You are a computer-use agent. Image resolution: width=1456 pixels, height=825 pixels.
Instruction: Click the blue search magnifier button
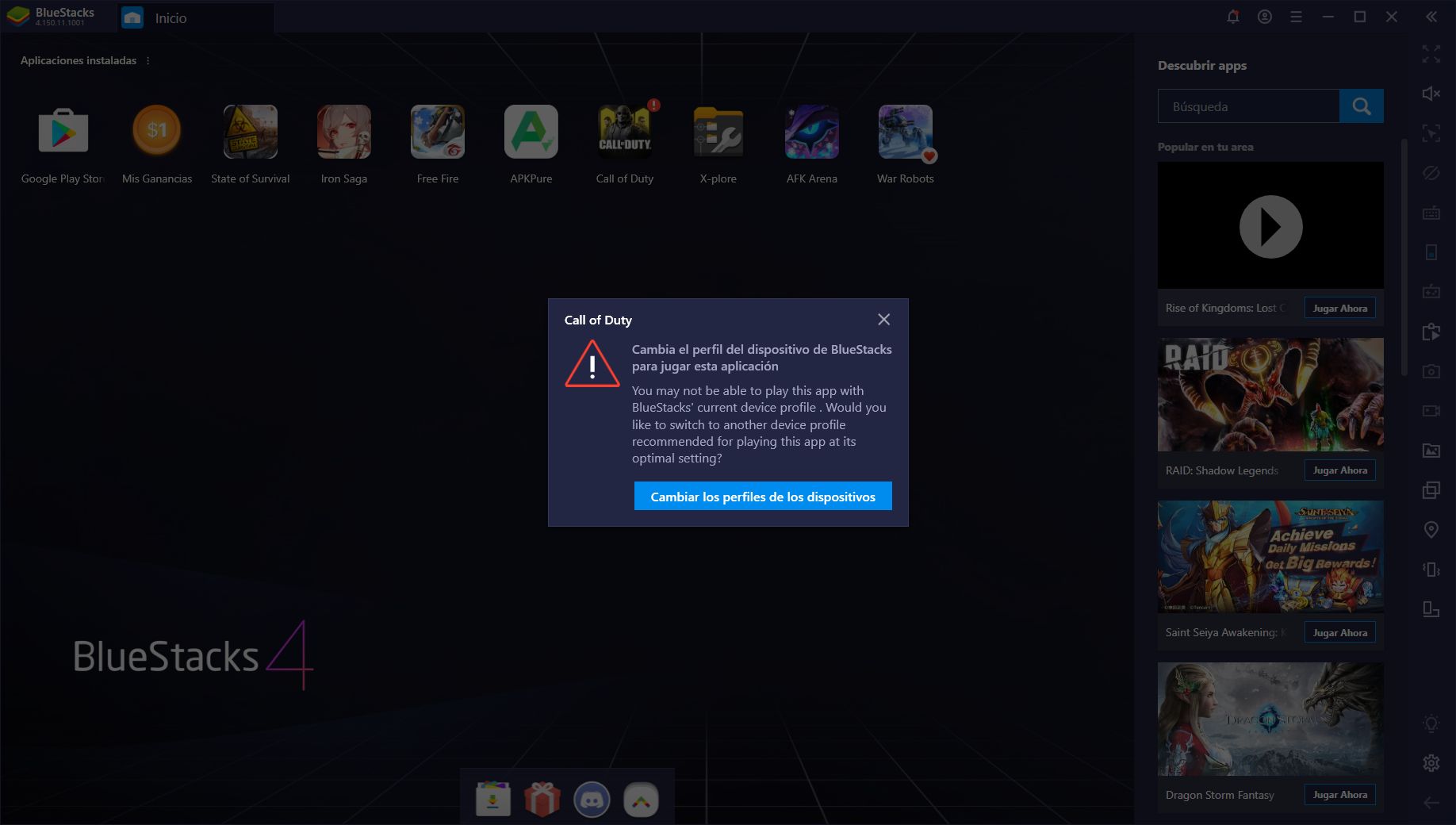1362,106
